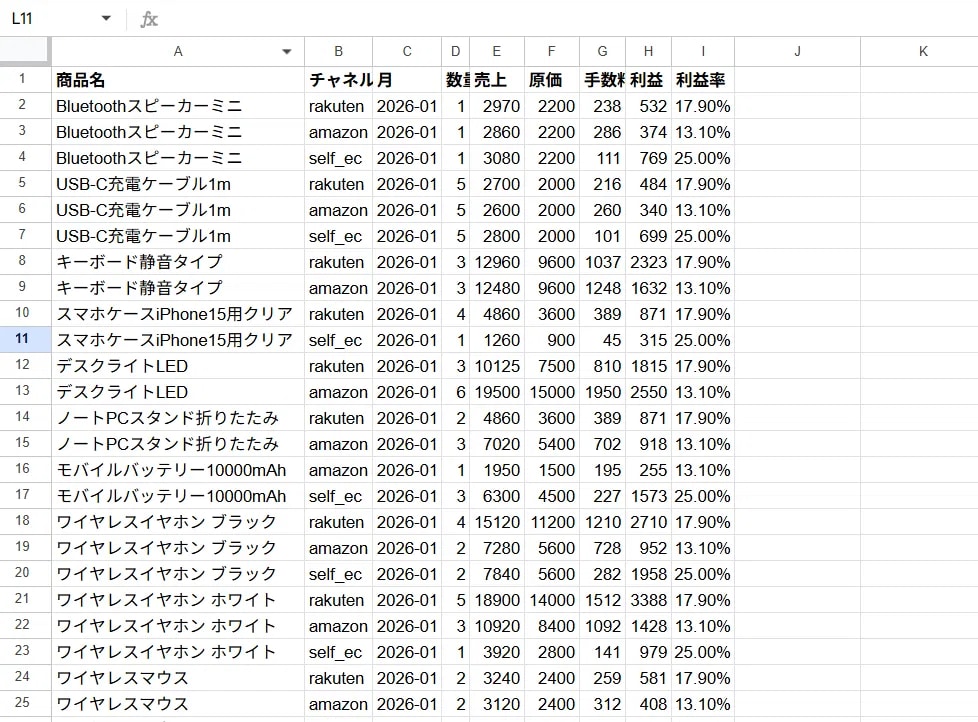Click cost value 15000
978x722 pixels.
551,392
